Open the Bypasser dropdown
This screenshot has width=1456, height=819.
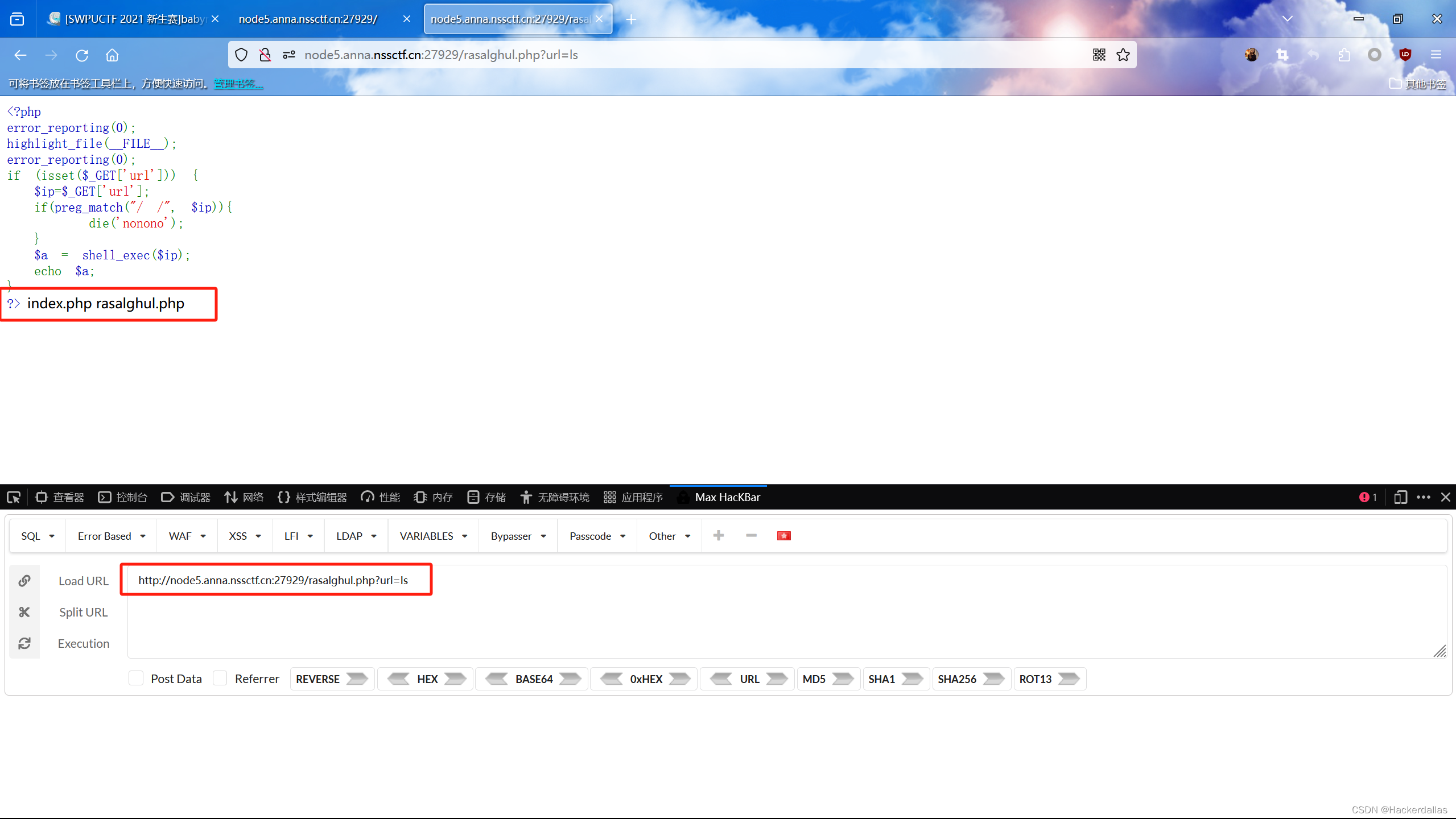tap(518, 536)
